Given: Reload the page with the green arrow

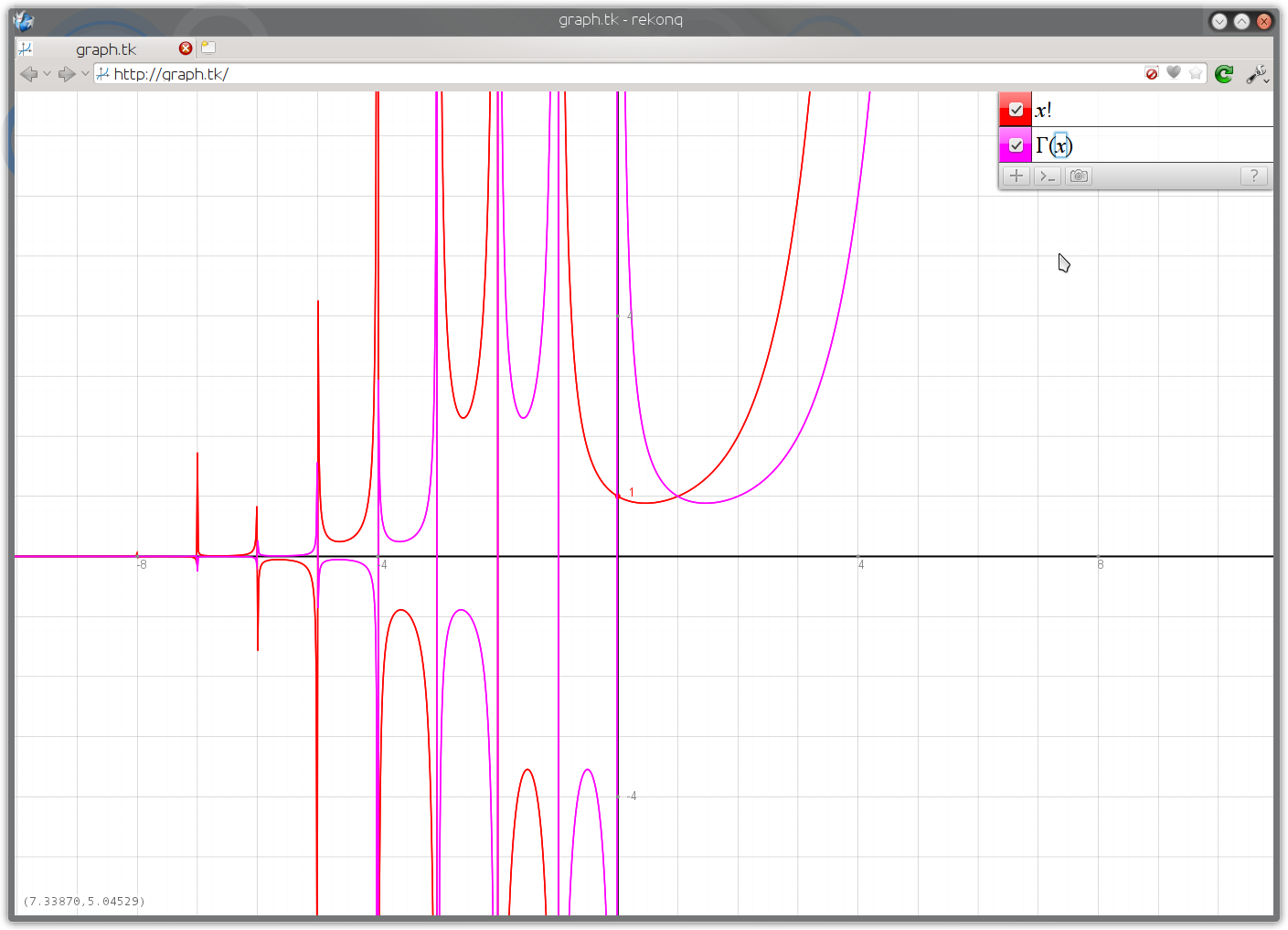Looking at the screenshot, I should pos(1224,74).
